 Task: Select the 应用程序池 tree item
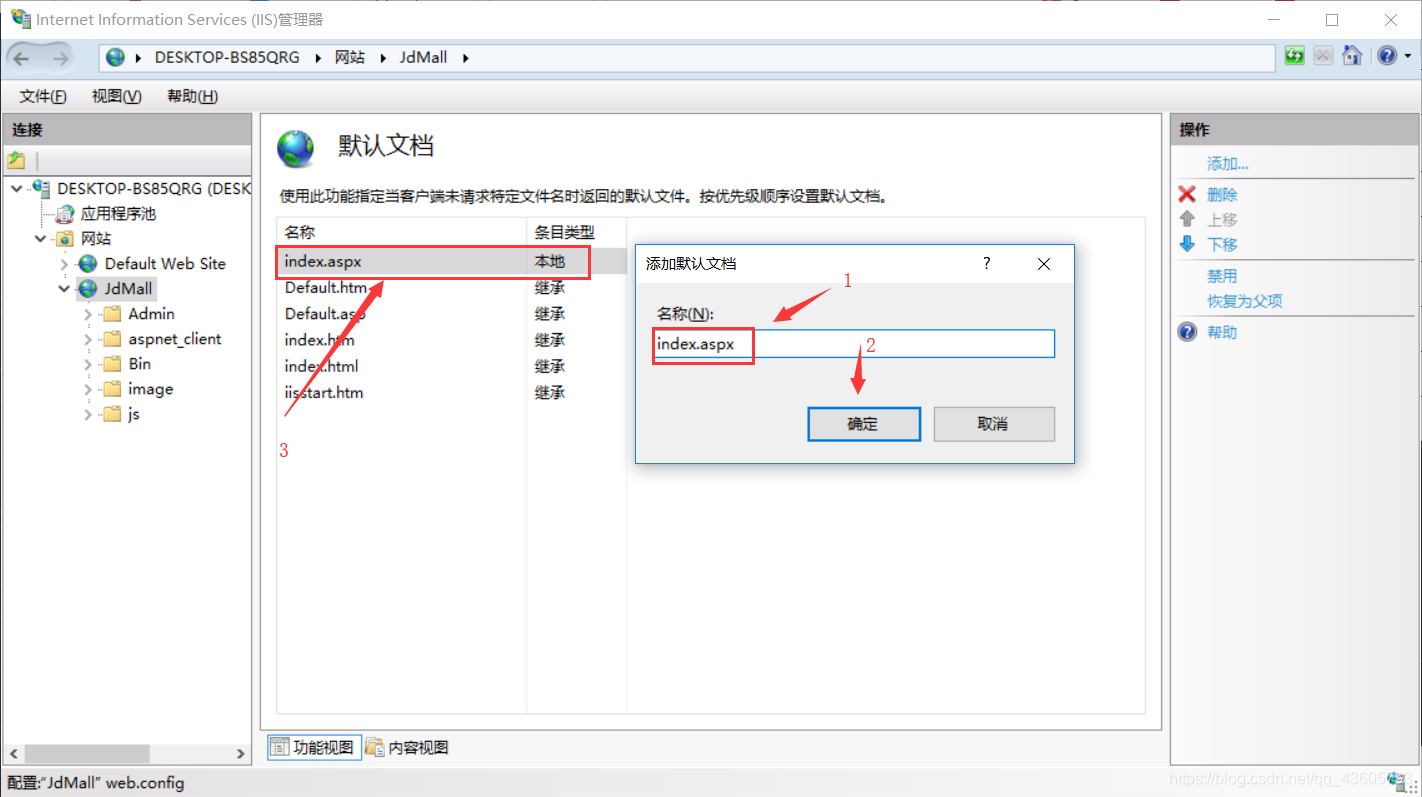(x=118, y=214)
